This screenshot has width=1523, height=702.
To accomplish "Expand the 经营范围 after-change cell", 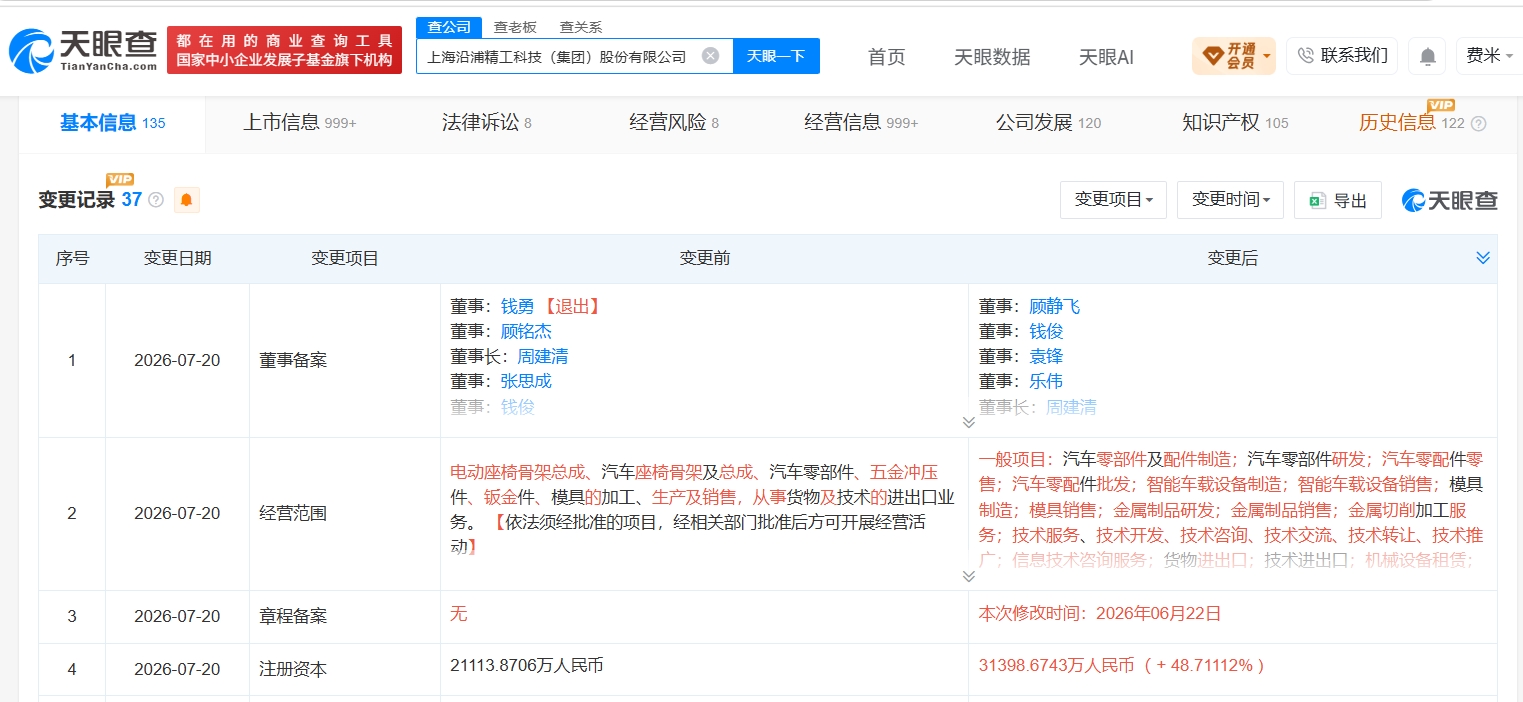I will (968, 576).
